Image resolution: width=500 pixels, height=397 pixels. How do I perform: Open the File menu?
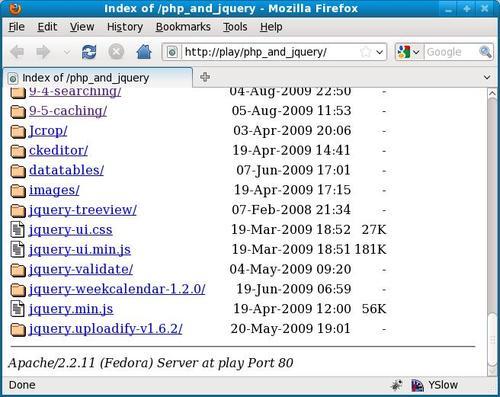[17, 27]
